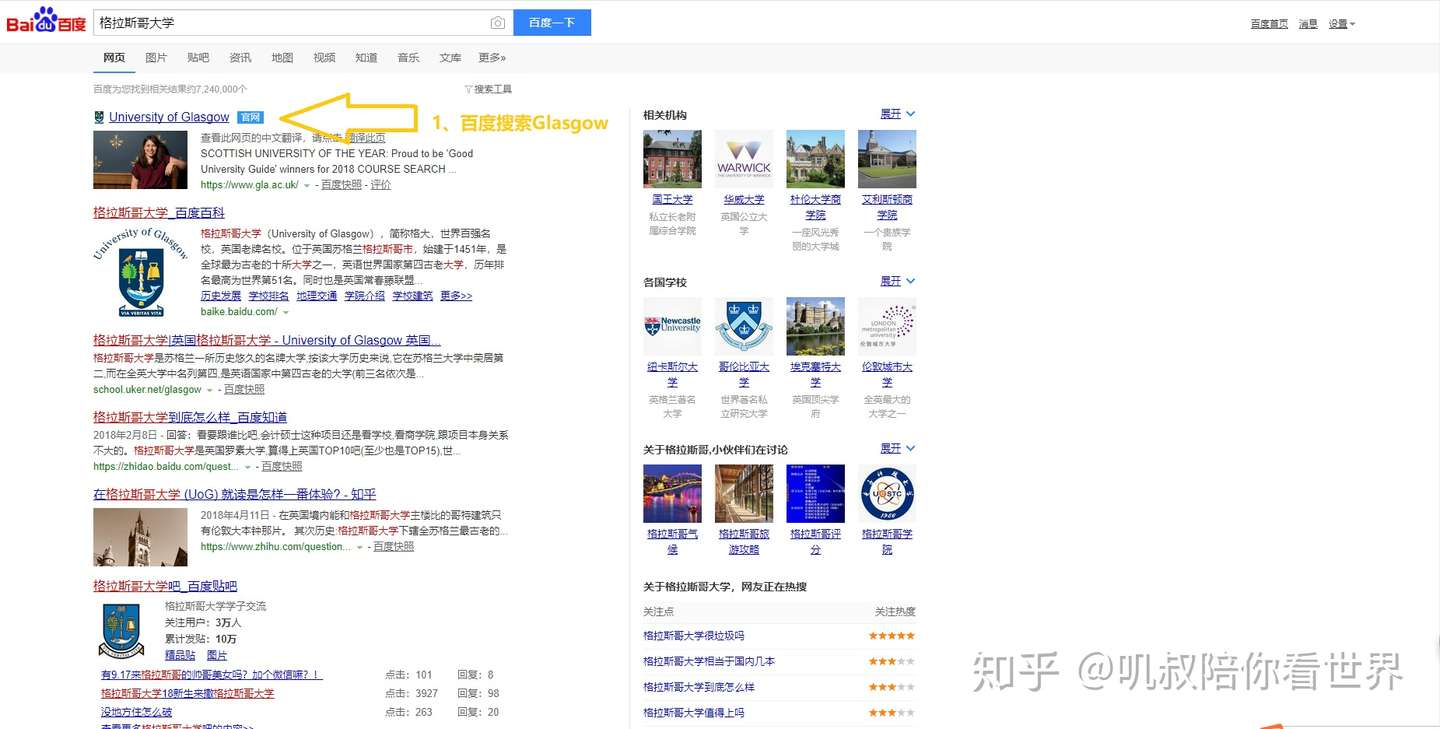The height and width of the screenshot is (729, 1440).
Task: Open 杜伦大学商学院 link
Action: pos(815,207)
